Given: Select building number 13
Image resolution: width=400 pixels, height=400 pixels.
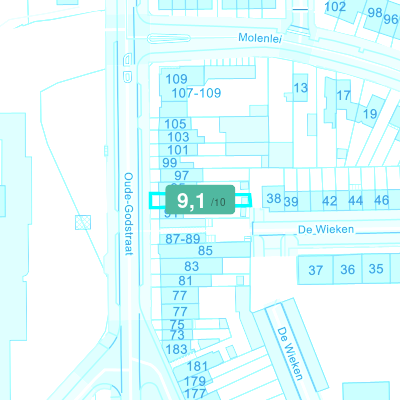Looking at the screenshot, I should click(x=300, y=88).
